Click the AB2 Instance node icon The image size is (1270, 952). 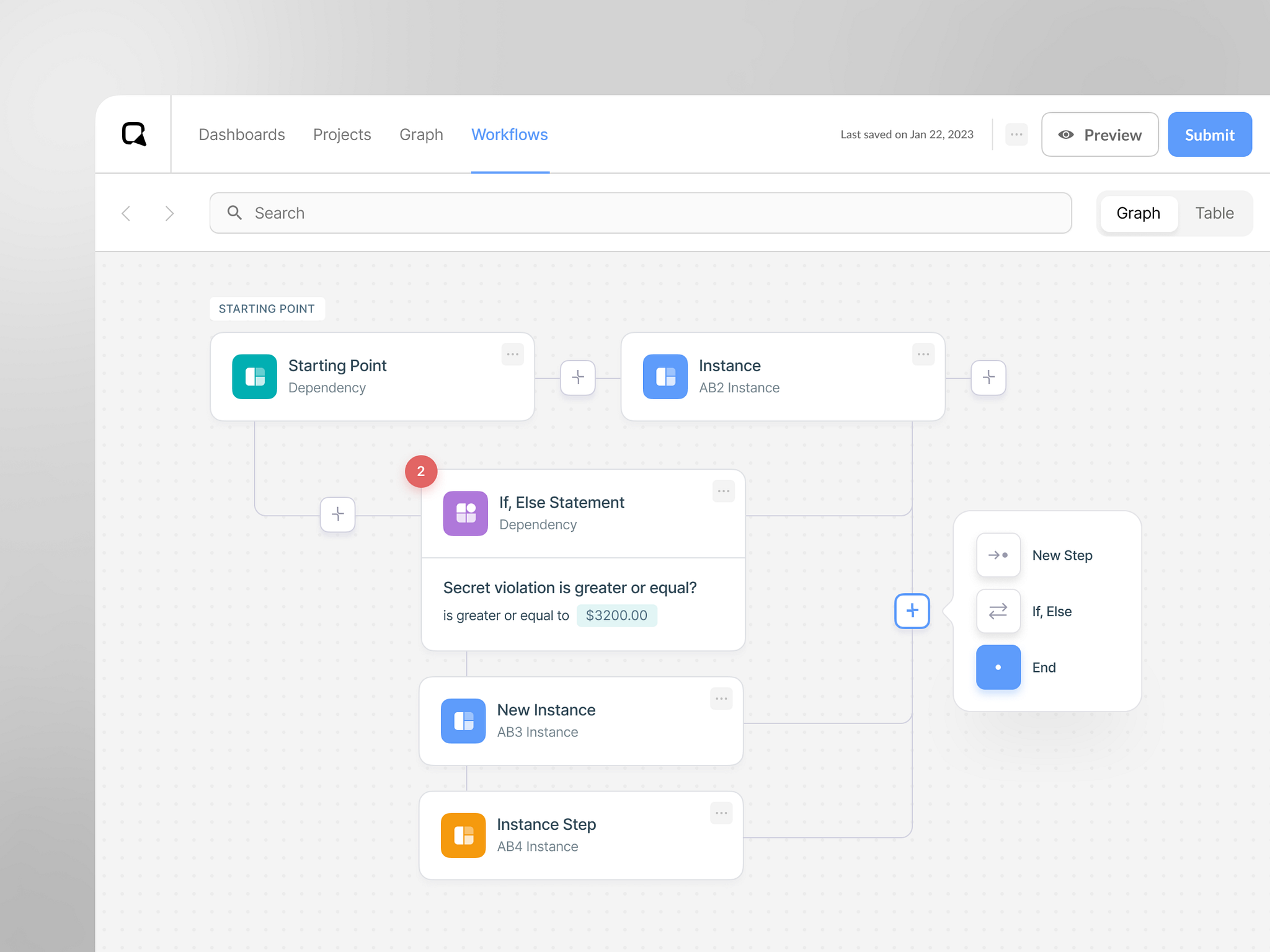tap(665, 377)
